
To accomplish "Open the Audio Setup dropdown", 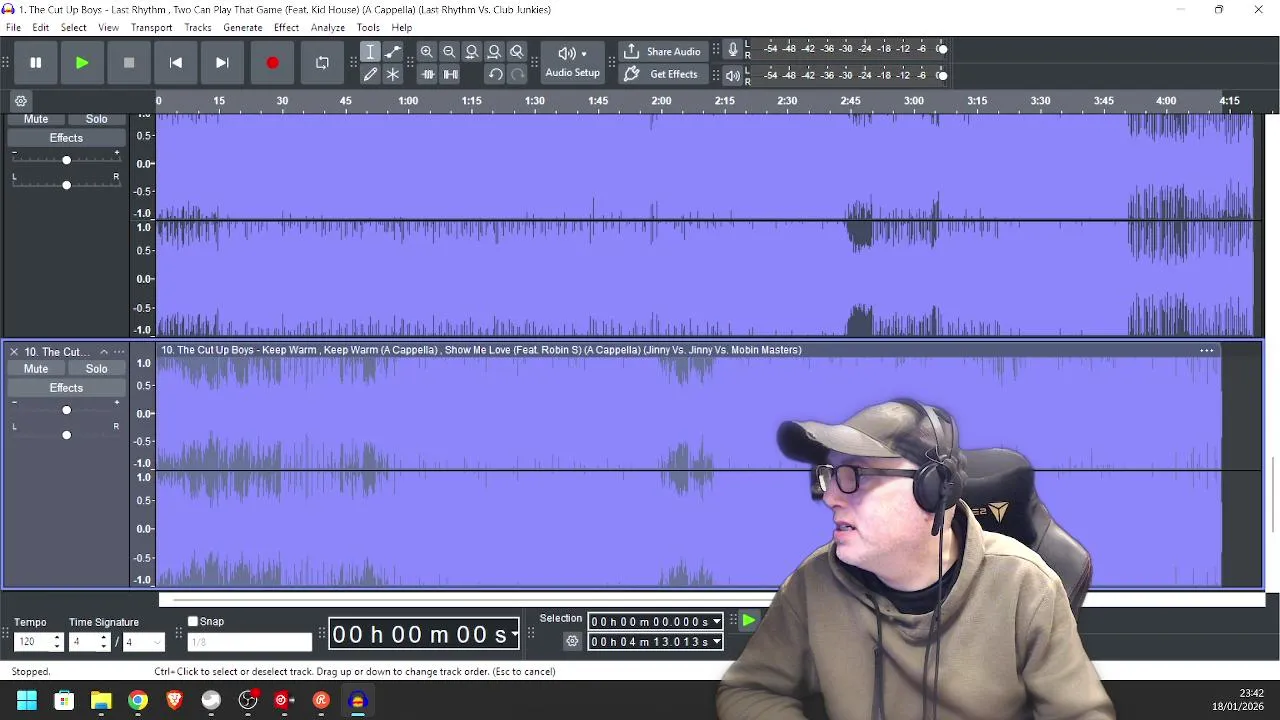I will pyautogui.click(x=572, y=62).
